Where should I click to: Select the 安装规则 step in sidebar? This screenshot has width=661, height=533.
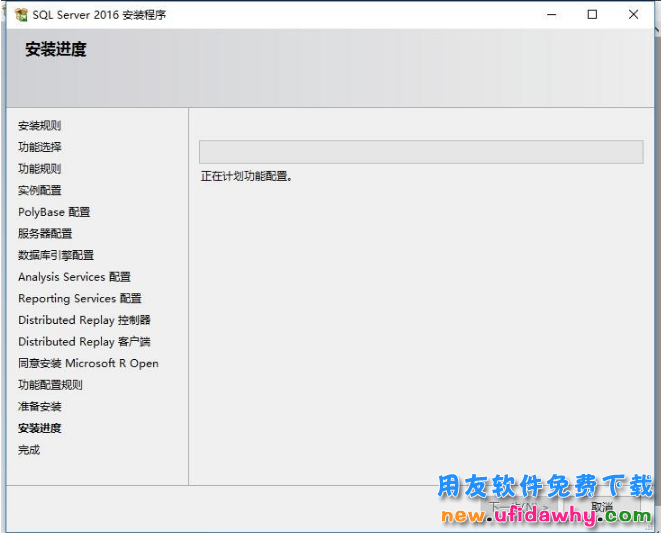tap(39, 126)
